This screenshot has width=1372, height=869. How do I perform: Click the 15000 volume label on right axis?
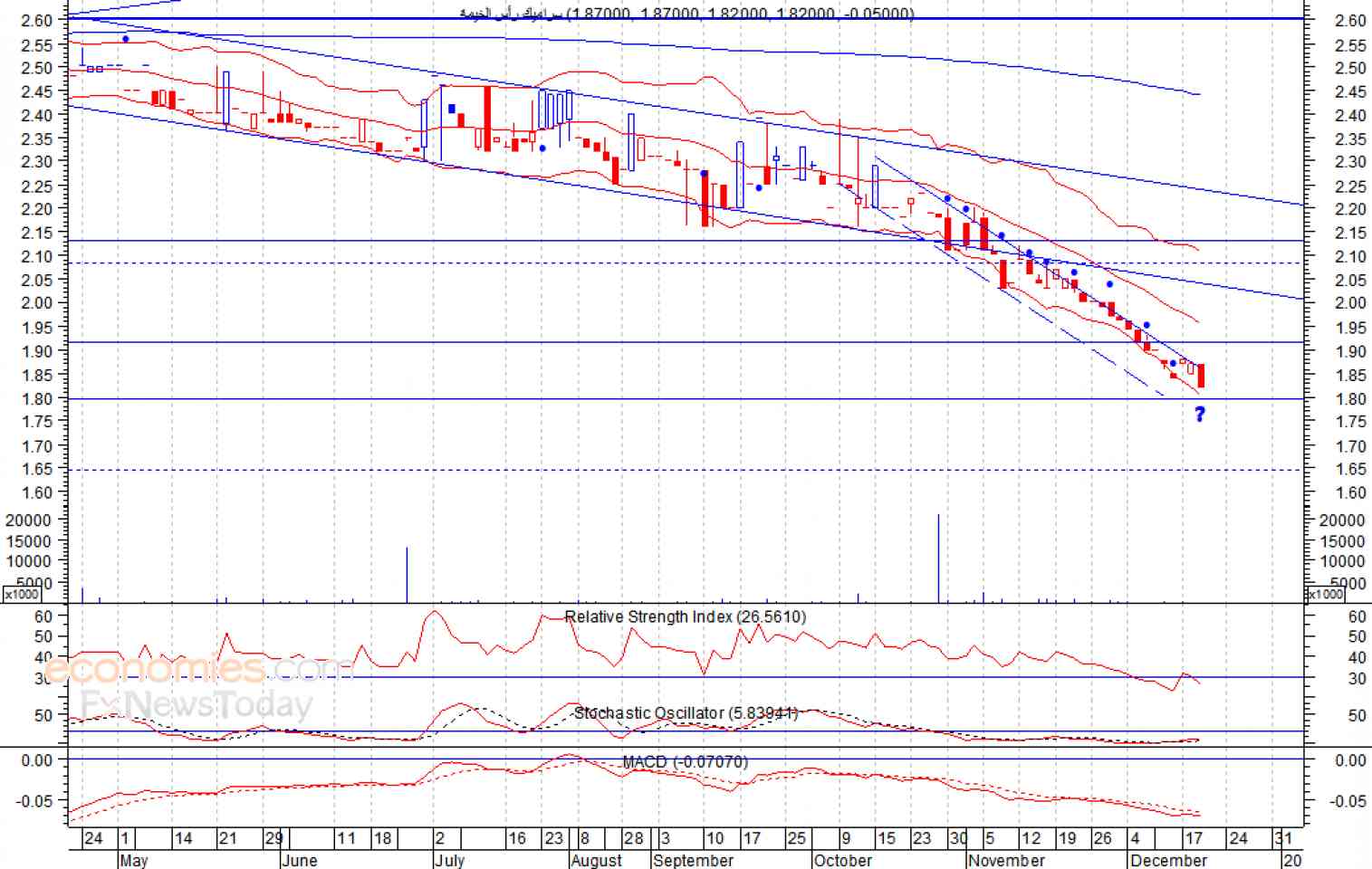click(1342, 541)
